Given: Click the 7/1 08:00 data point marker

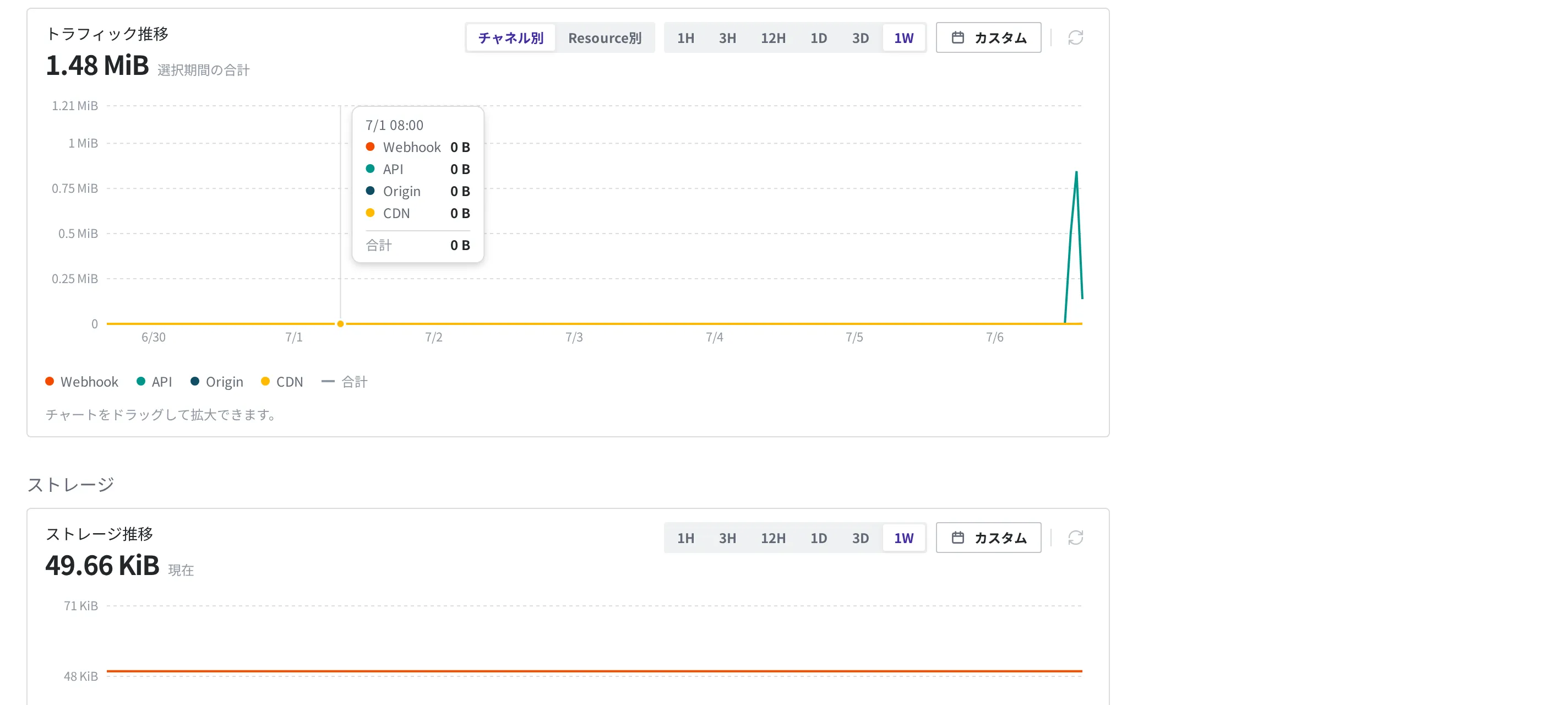Looking at the screenshot, I should 340,324.
